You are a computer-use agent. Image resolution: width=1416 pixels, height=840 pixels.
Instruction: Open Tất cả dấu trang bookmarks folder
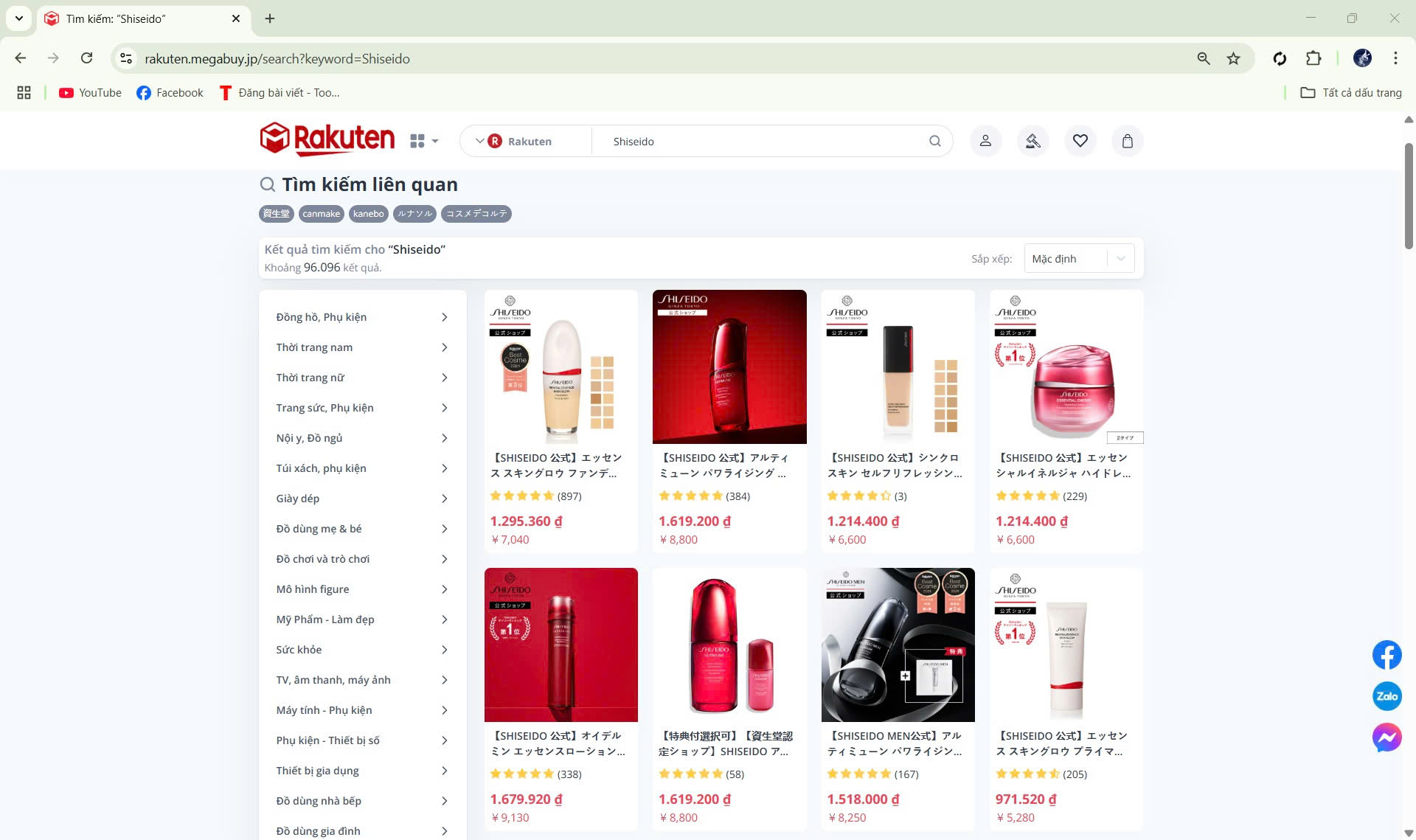tap(1350, 93)
